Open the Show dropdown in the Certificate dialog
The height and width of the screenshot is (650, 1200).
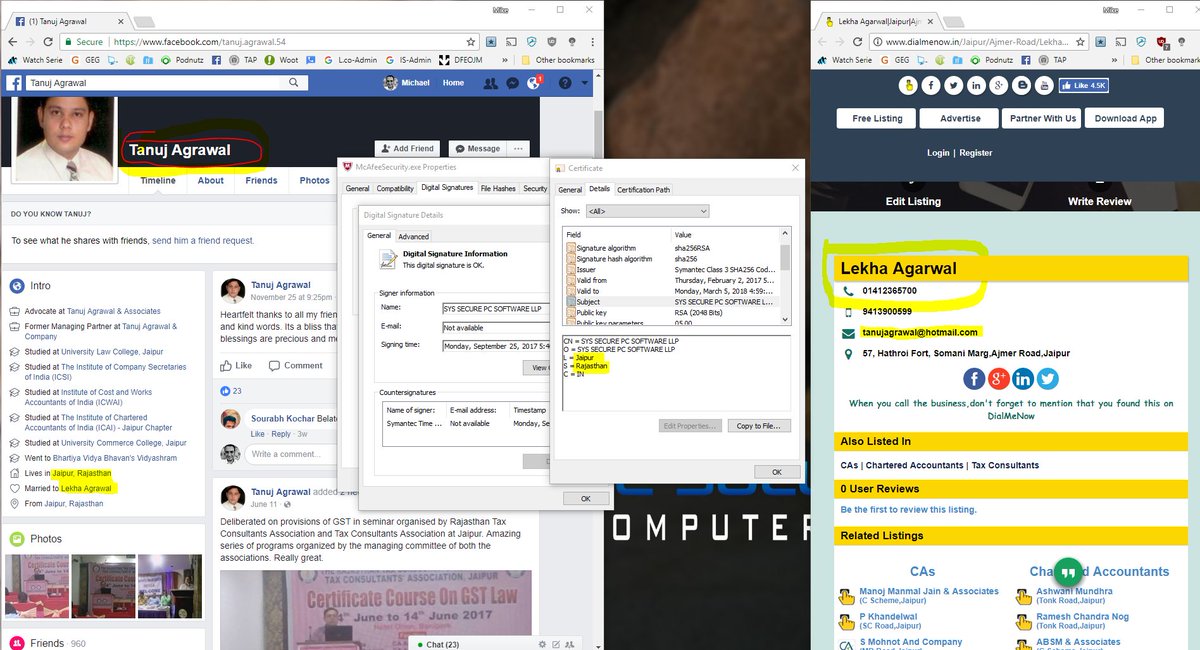(647, 211)
